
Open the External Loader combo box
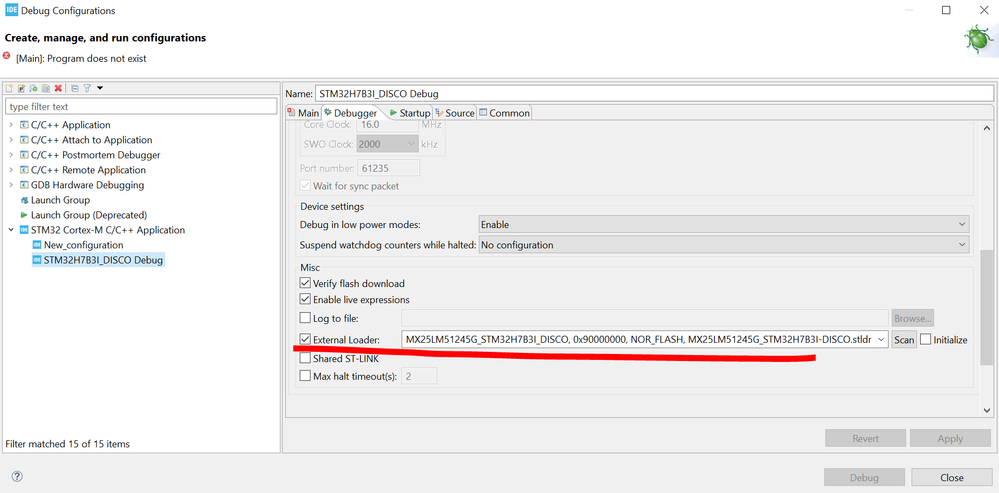coord(645,339)
